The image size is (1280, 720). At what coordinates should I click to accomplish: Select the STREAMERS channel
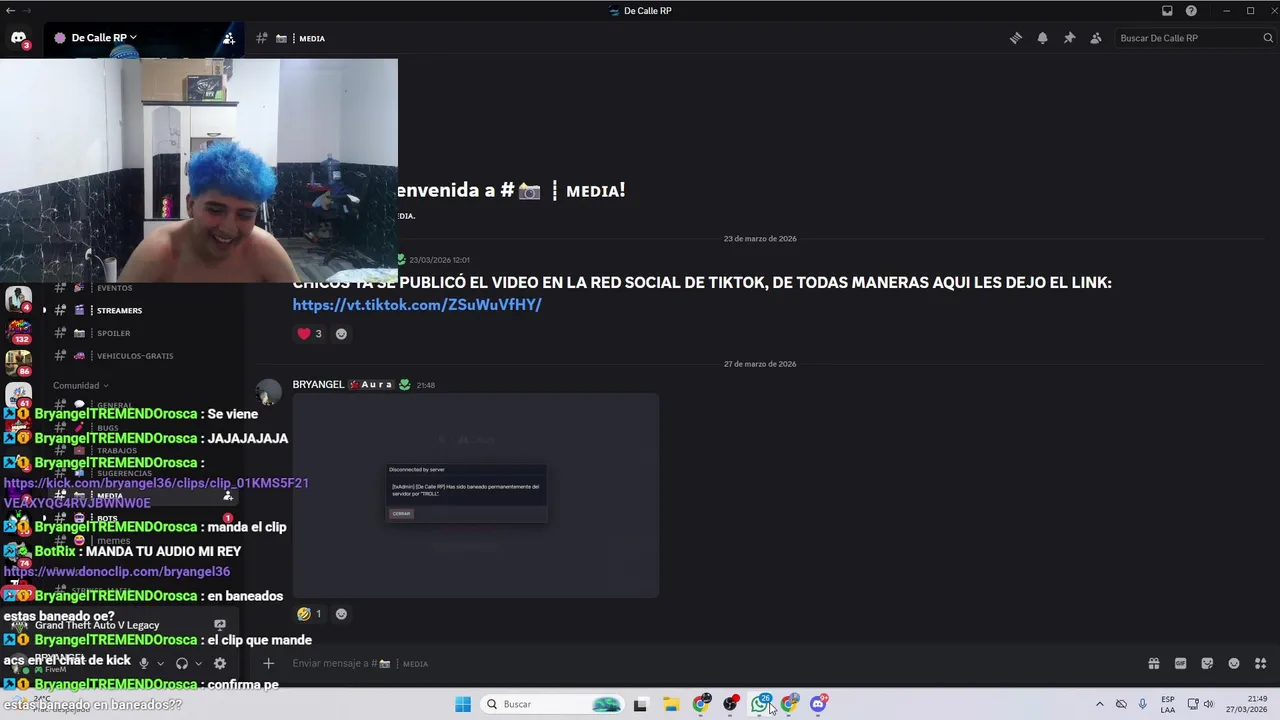point(119,311)
